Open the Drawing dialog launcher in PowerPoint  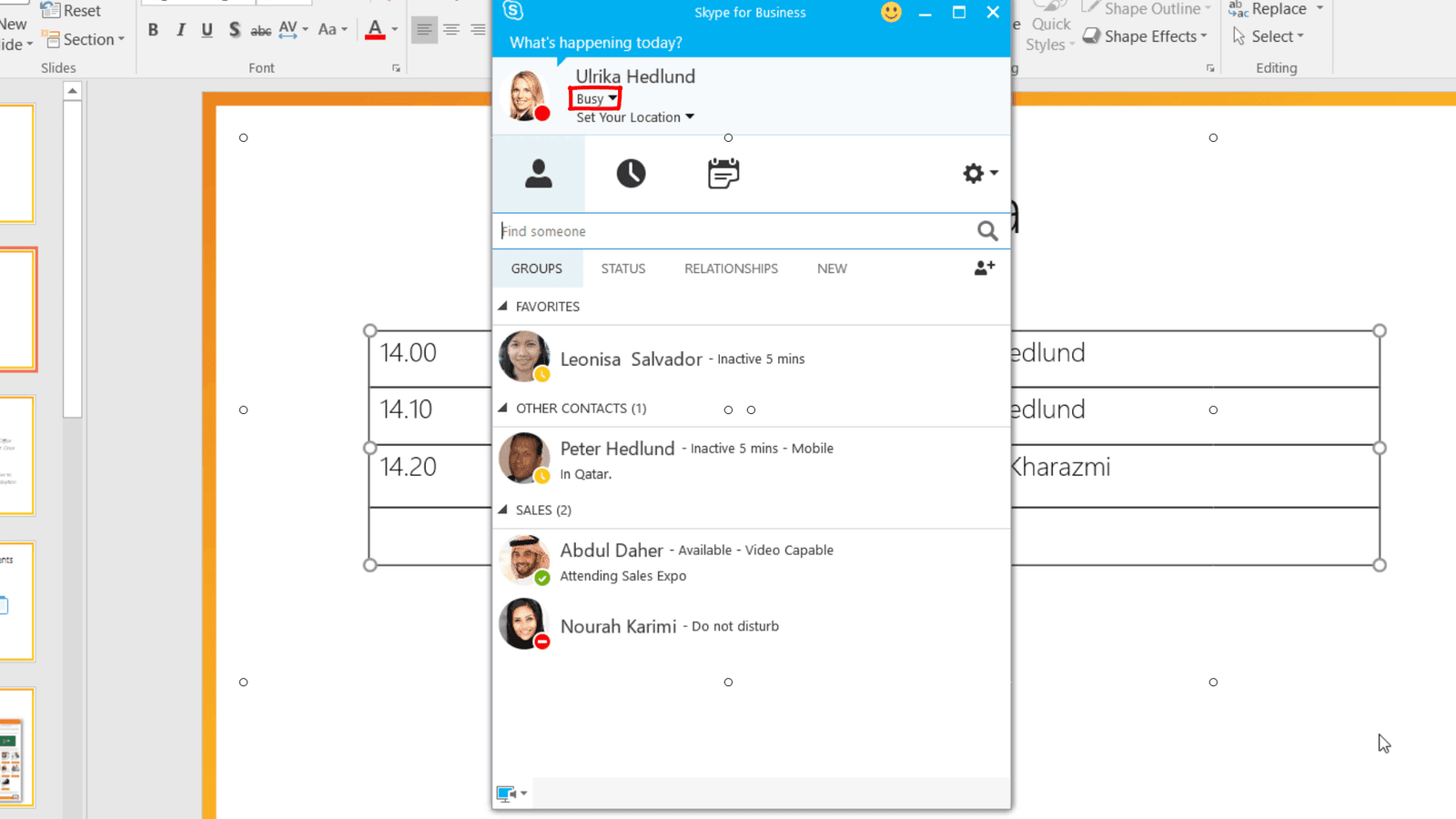[x=1210, y=68]
